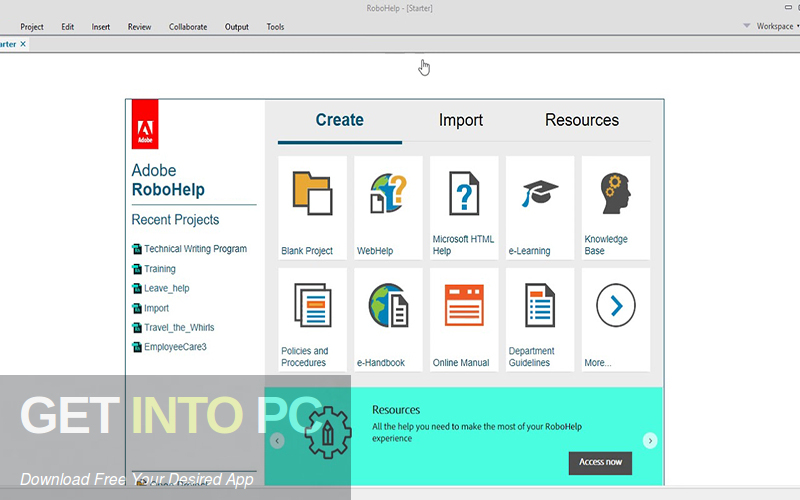800x500 pixels.
Task: Choose the e-Handbook globe icon
Action: coord(388,305)
